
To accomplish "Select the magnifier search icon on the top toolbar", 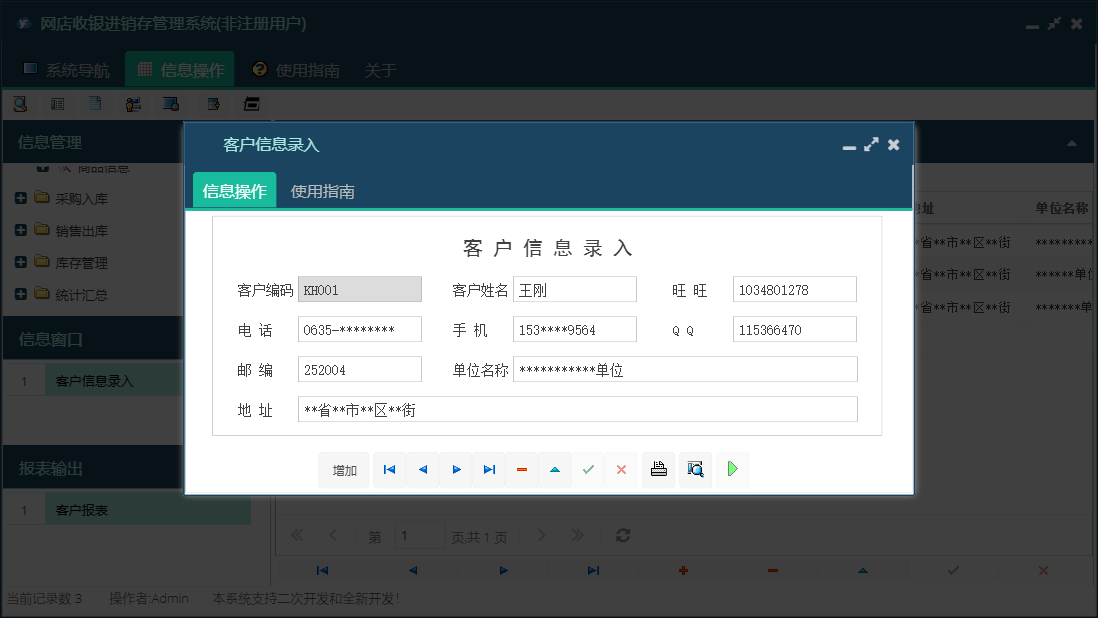I will pyautogui.click(x=19, y=103).
